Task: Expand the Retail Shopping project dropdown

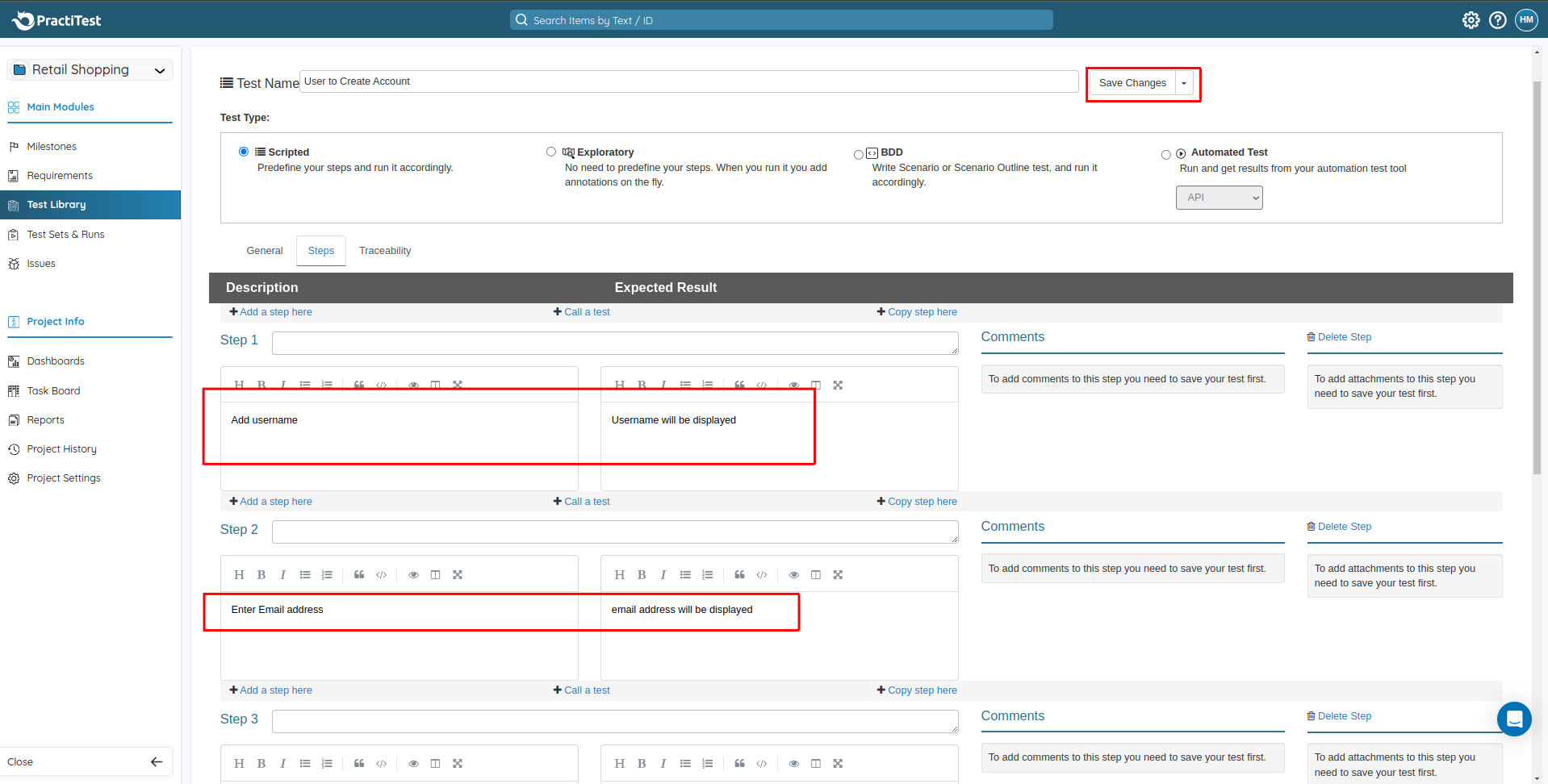Action: [160, 70]
